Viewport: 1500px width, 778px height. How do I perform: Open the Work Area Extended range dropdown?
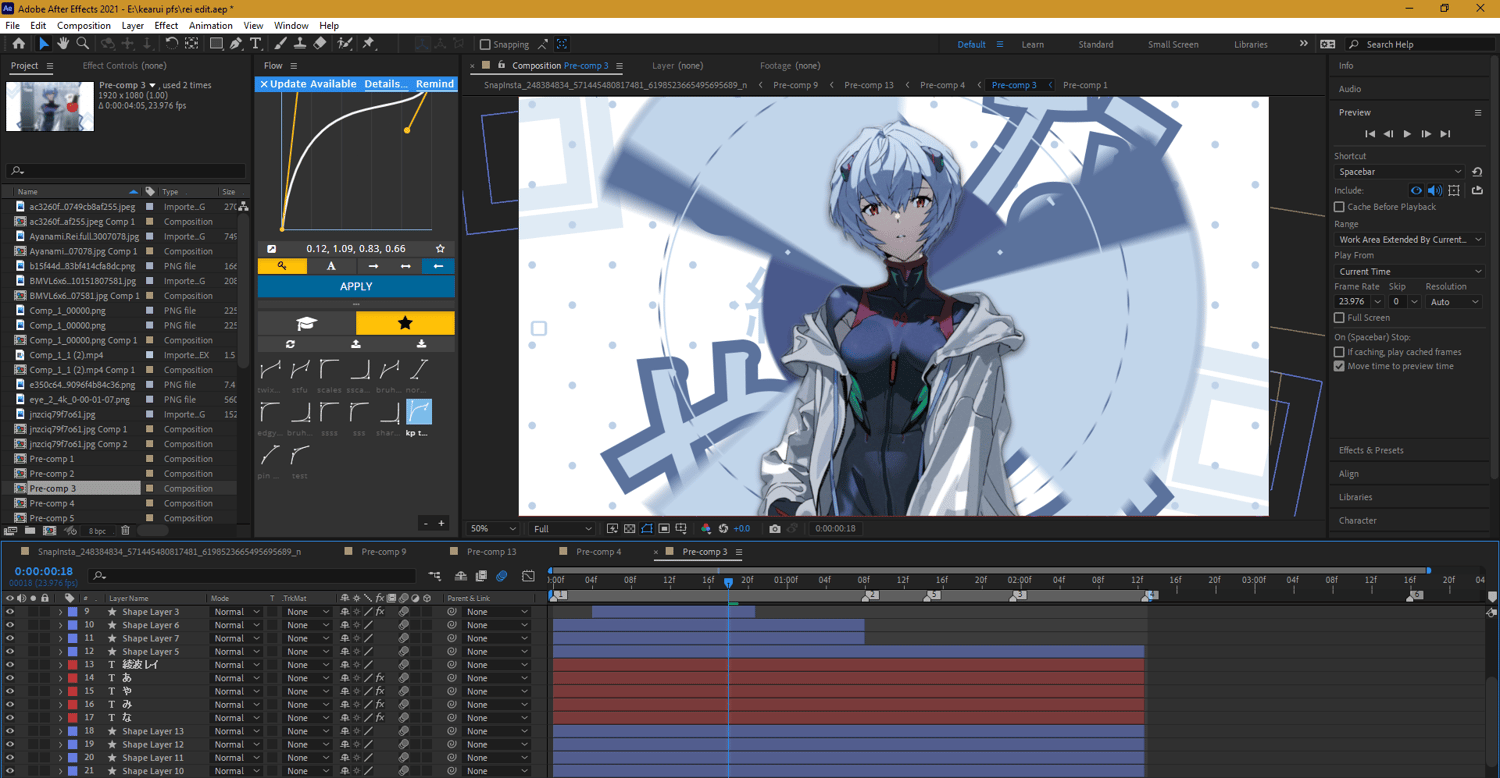(x=1410, y=240)
